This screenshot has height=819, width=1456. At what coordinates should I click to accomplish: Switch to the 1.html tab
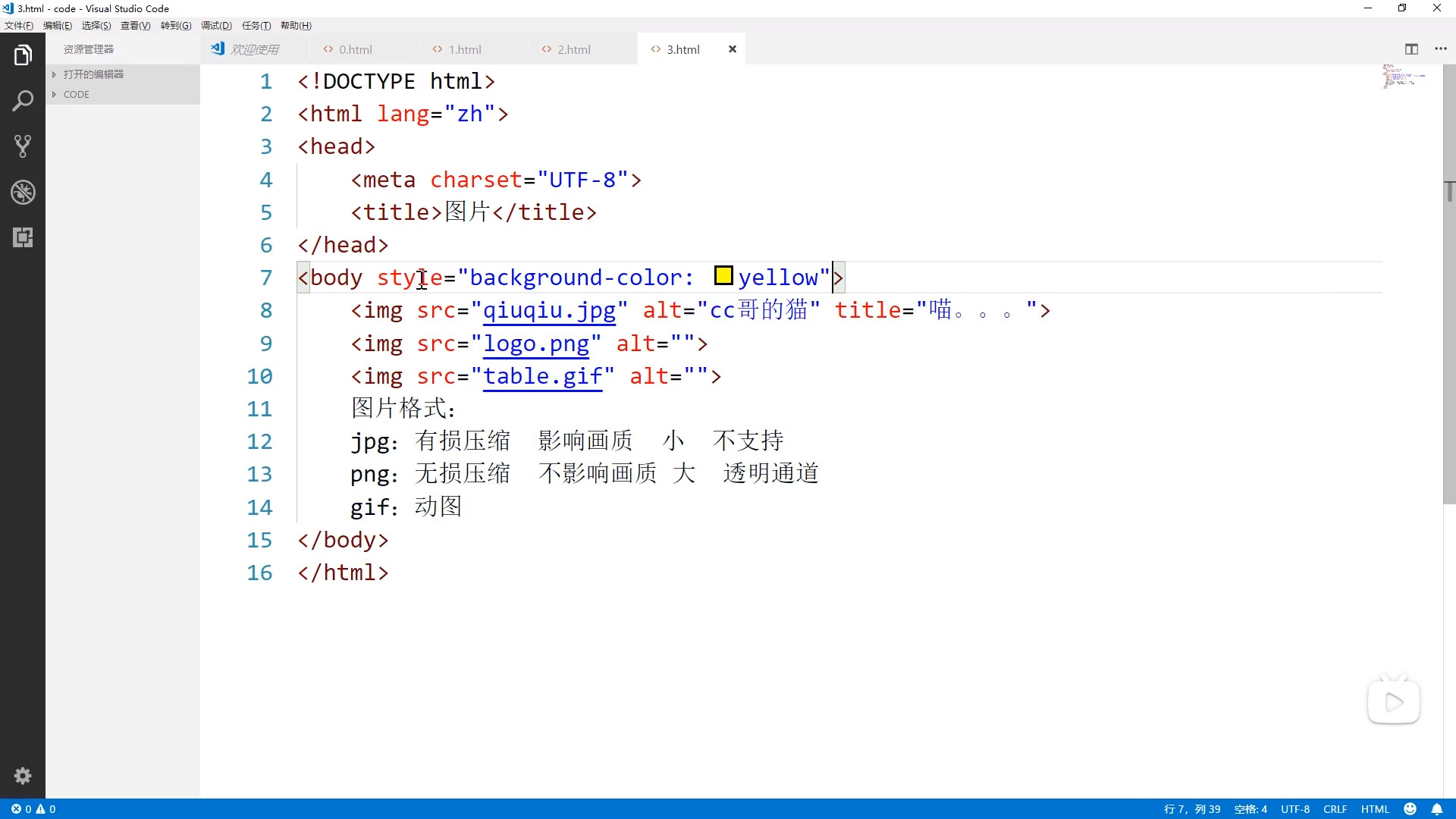pos(464,49)
